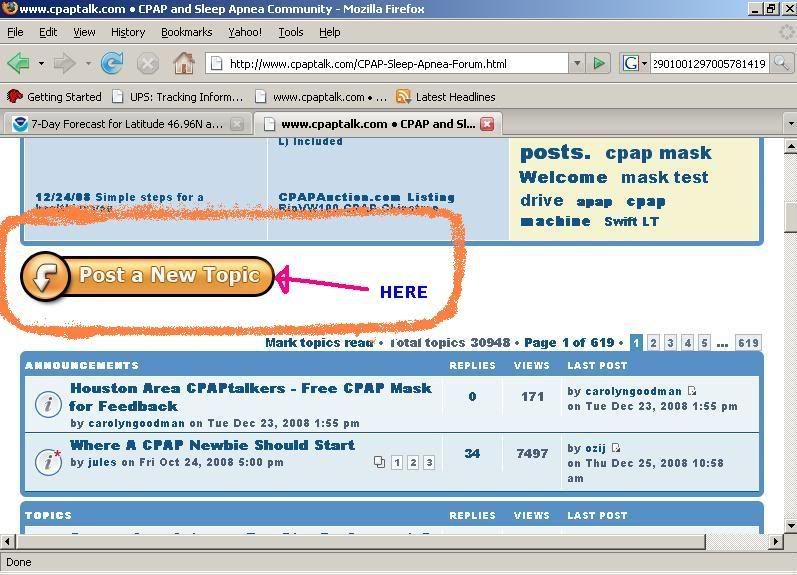
Task: Open Where A CPAP Newbie Should Start
Action: (212, 445)
